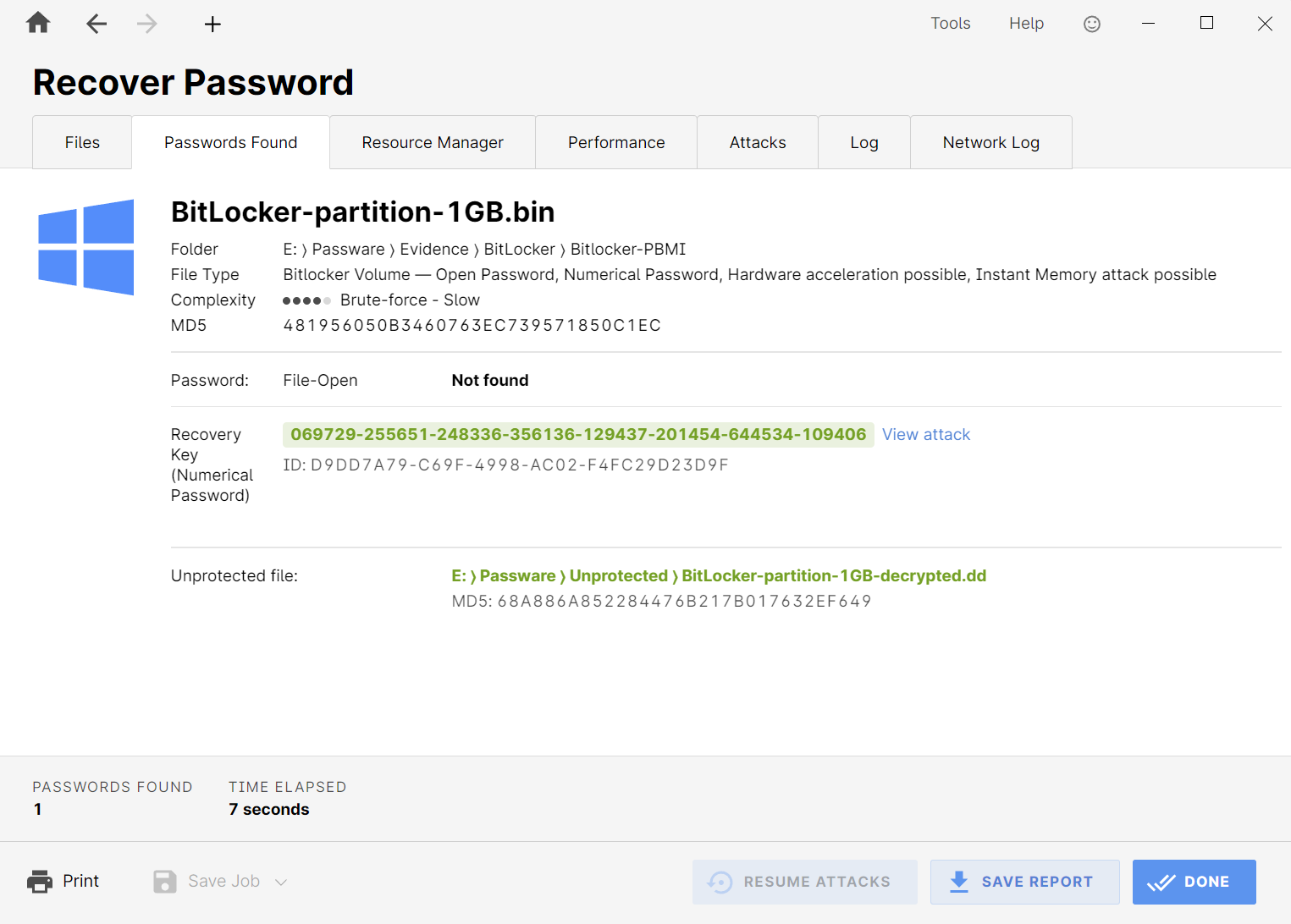The image size is (1291, 924).
Task: Click the folder path E: Passware Evidence
Action: tap(484, 249)
